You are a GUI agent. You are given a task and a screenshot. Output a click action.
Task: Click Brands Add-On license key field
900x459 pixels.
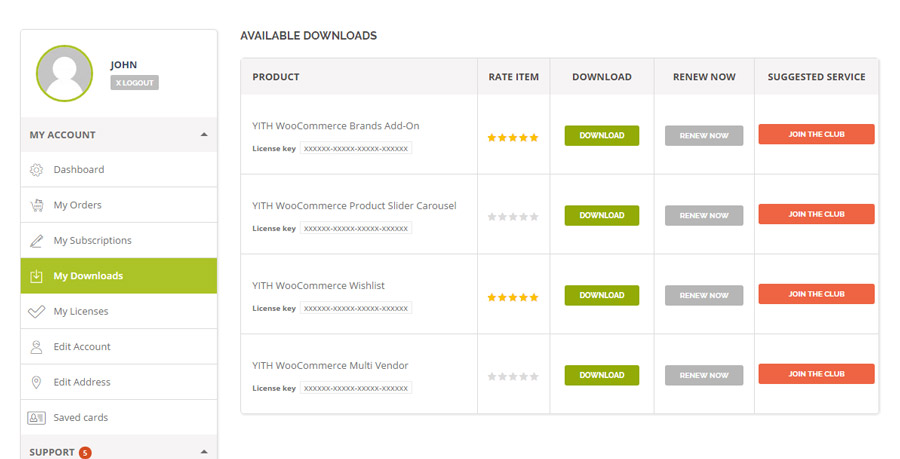[x=356, y=149]
